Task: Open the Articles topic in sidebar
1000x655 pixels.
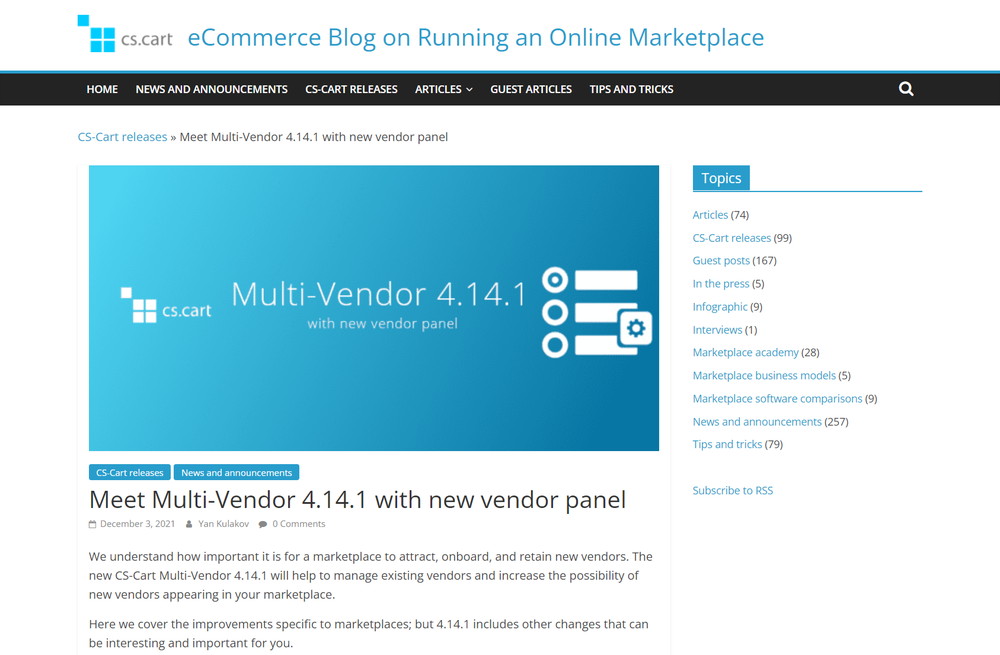Action: (710, 215)
